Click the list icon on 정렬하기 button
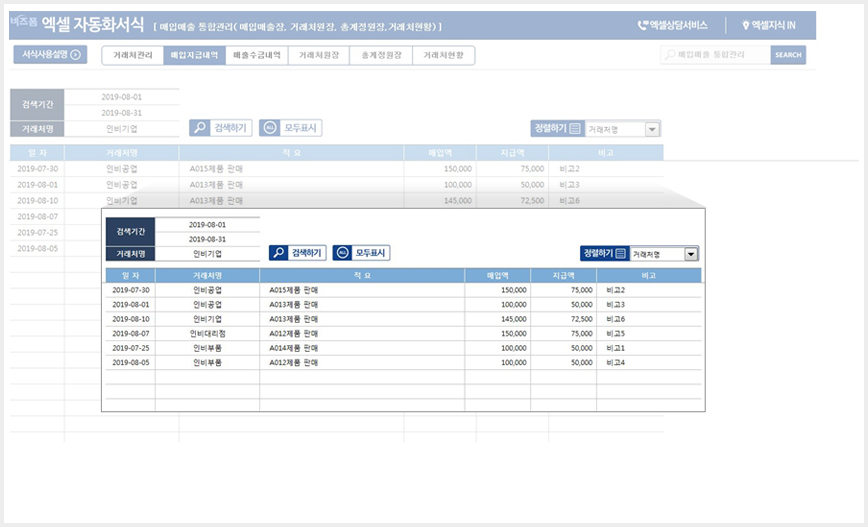The image size is (868, 527). coord(621,254)
